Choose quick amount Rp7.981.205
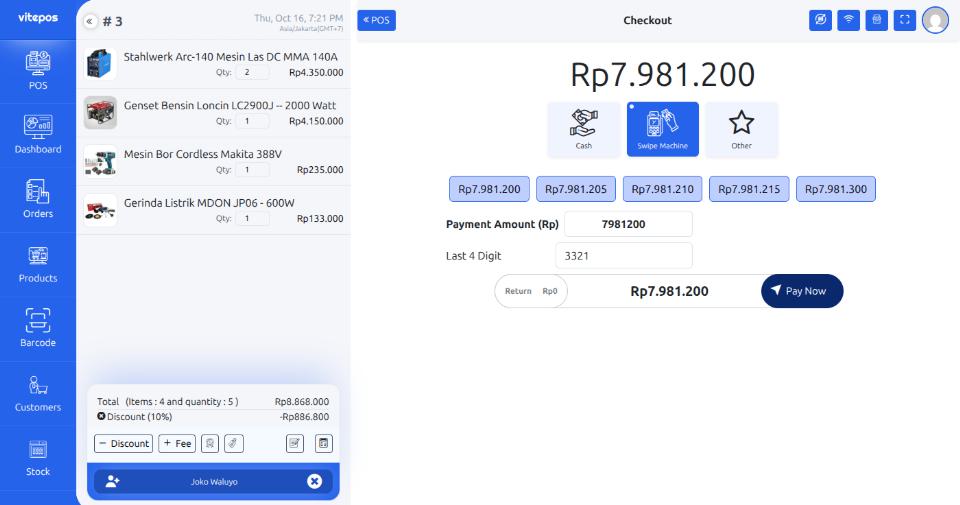The image size is (960, 505). tap(576, 189)
